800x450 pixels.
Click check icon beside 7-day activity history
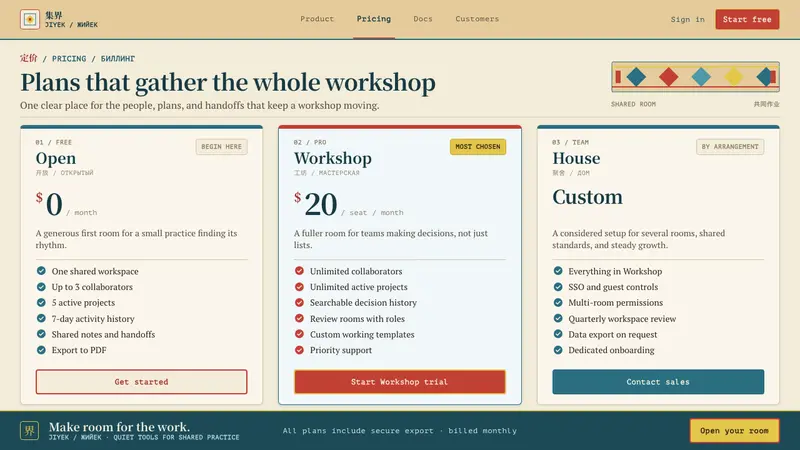click(41, 318)
